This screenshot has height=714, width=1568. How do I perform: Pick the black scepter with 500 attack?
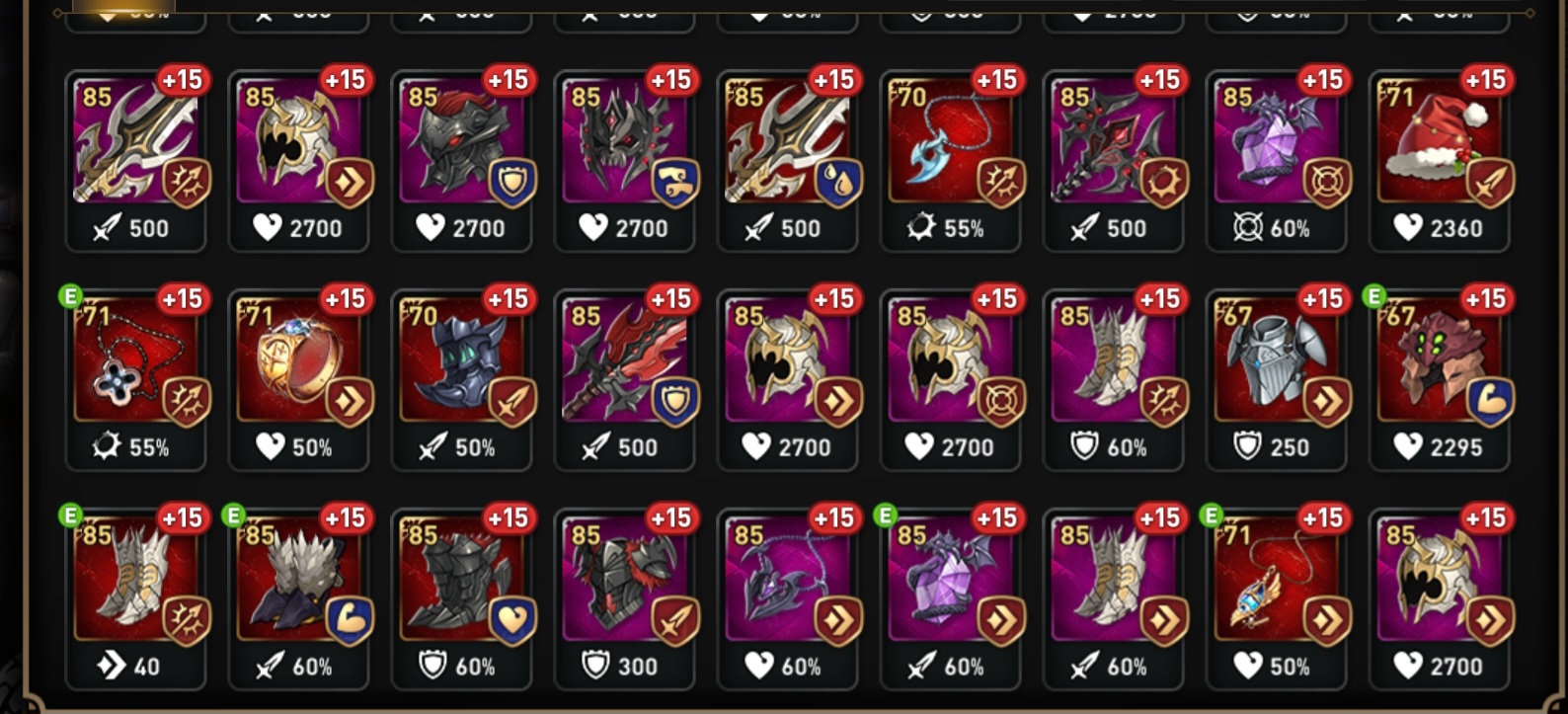(x=1113, y=160)
